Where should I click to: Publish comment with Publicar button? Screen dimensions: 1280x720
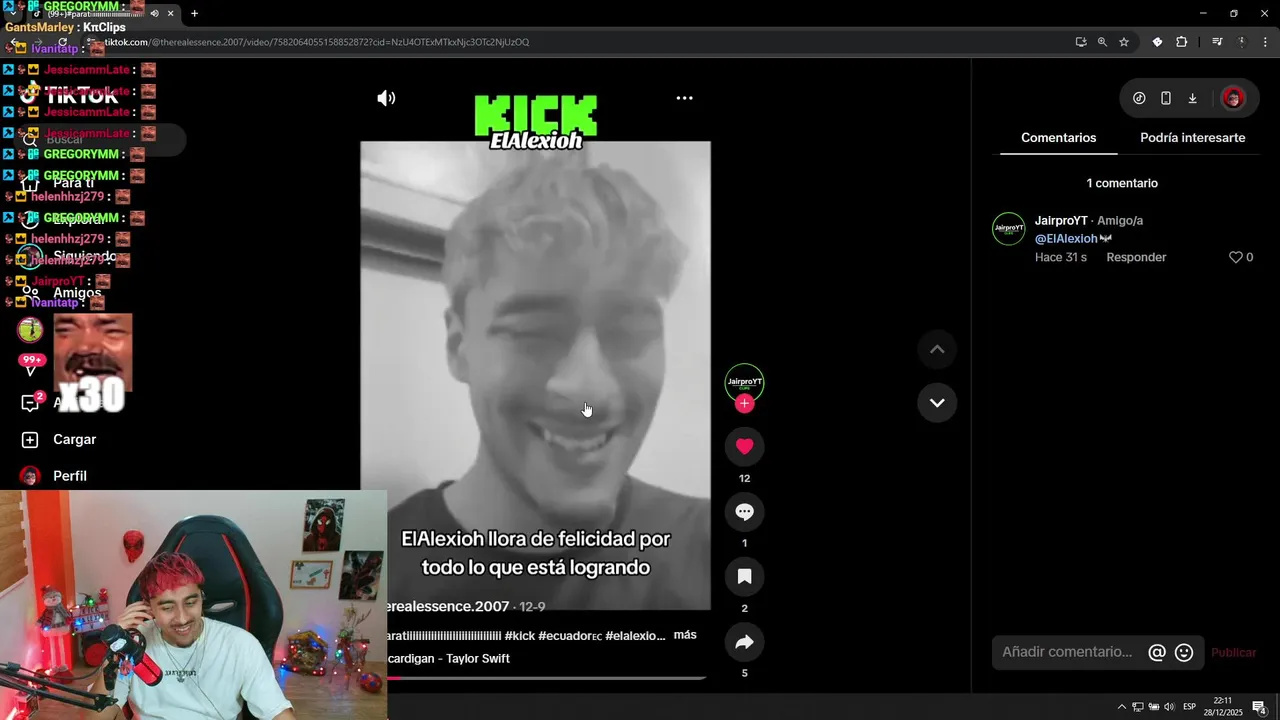coord(1233,652)
